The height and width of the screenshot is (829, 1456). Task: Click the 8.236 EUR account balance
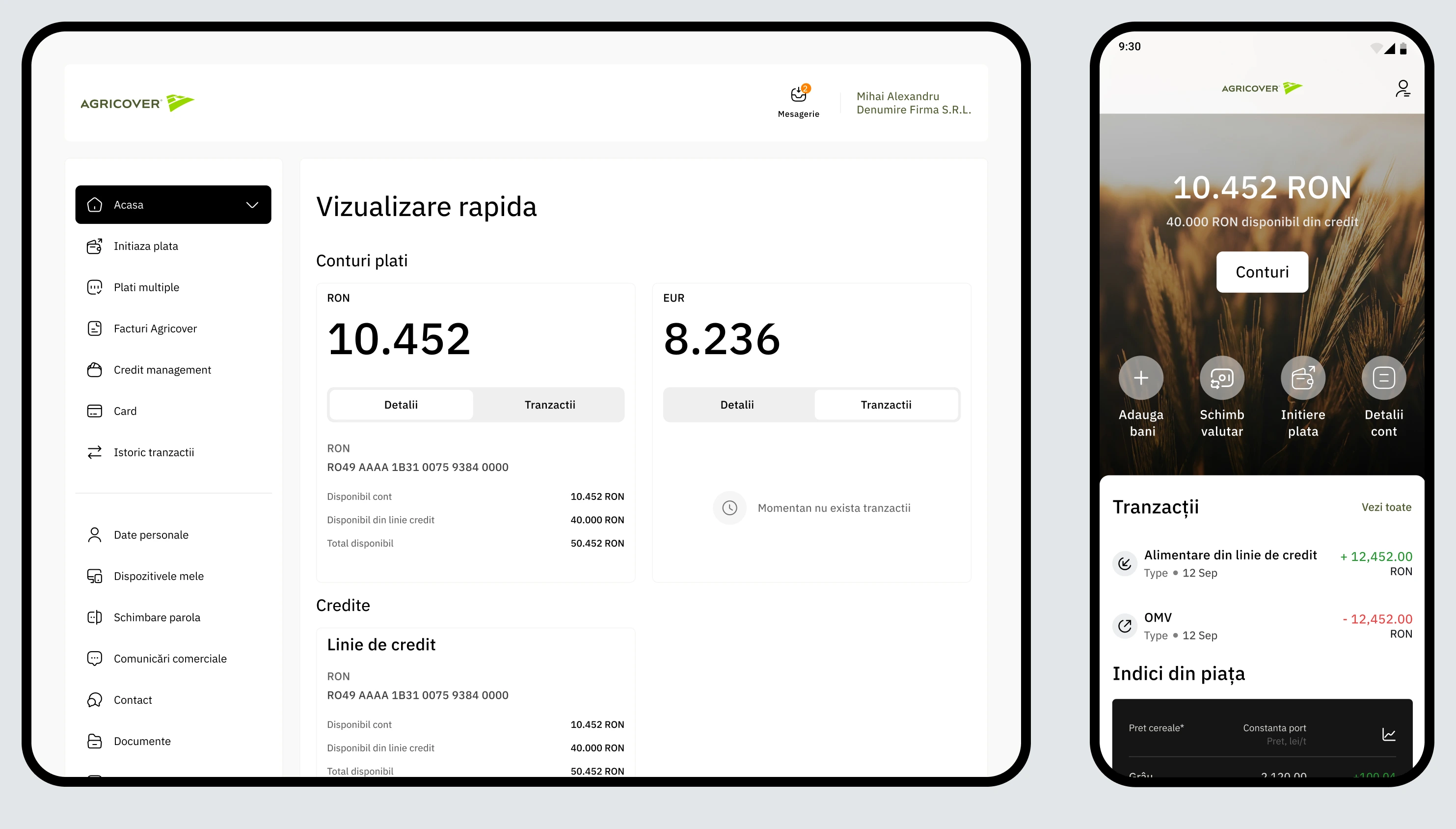tap(722, 339)
